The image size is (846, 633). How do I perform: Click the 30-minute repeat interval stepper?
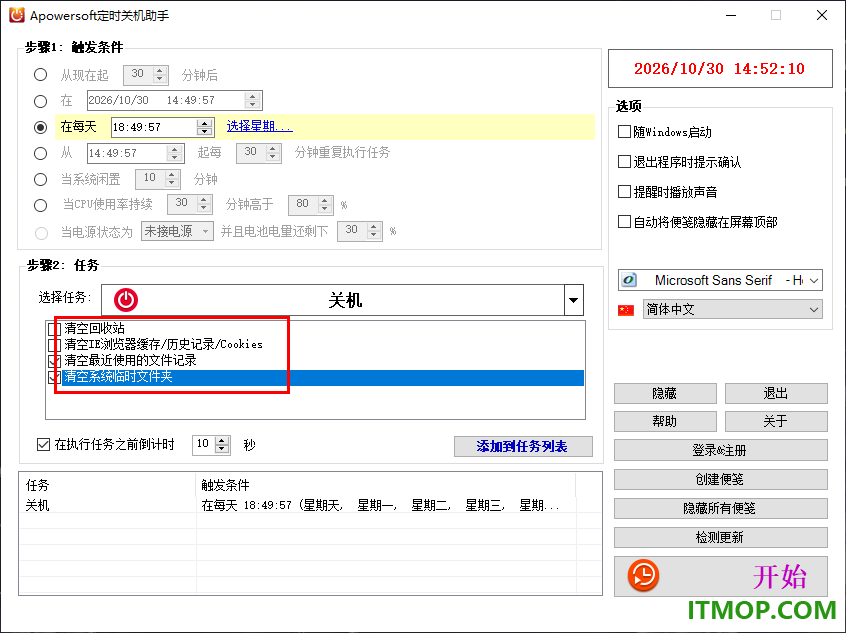pyautogui.click(x=272, y=153)
